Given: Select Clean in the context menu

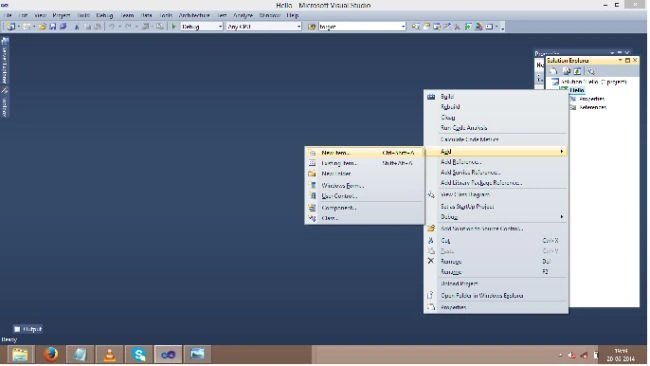Looking at the screenshot, I should [x=496, y=117].
